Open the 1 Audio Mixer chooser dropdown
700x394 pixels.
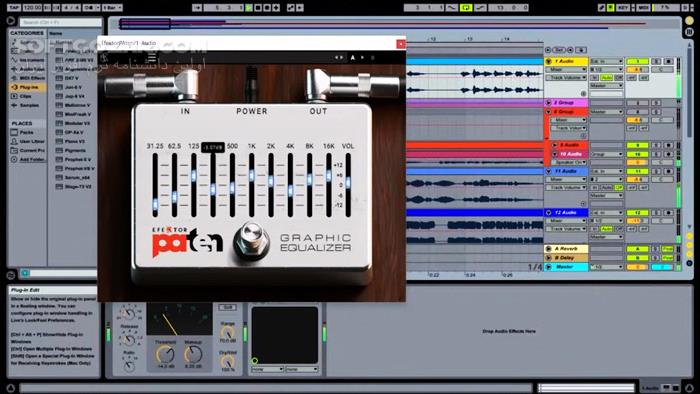pos(567,70)
